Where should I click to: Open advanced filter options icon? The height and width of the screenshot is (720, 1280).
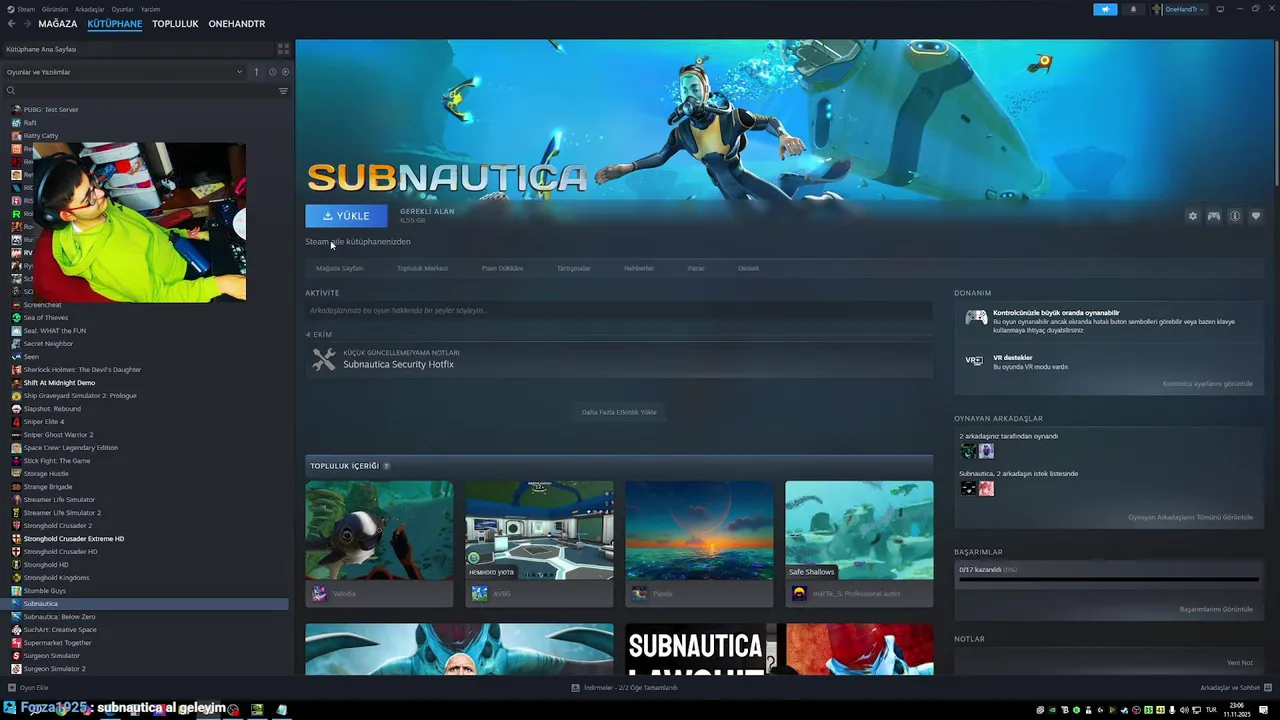point(283,91)
